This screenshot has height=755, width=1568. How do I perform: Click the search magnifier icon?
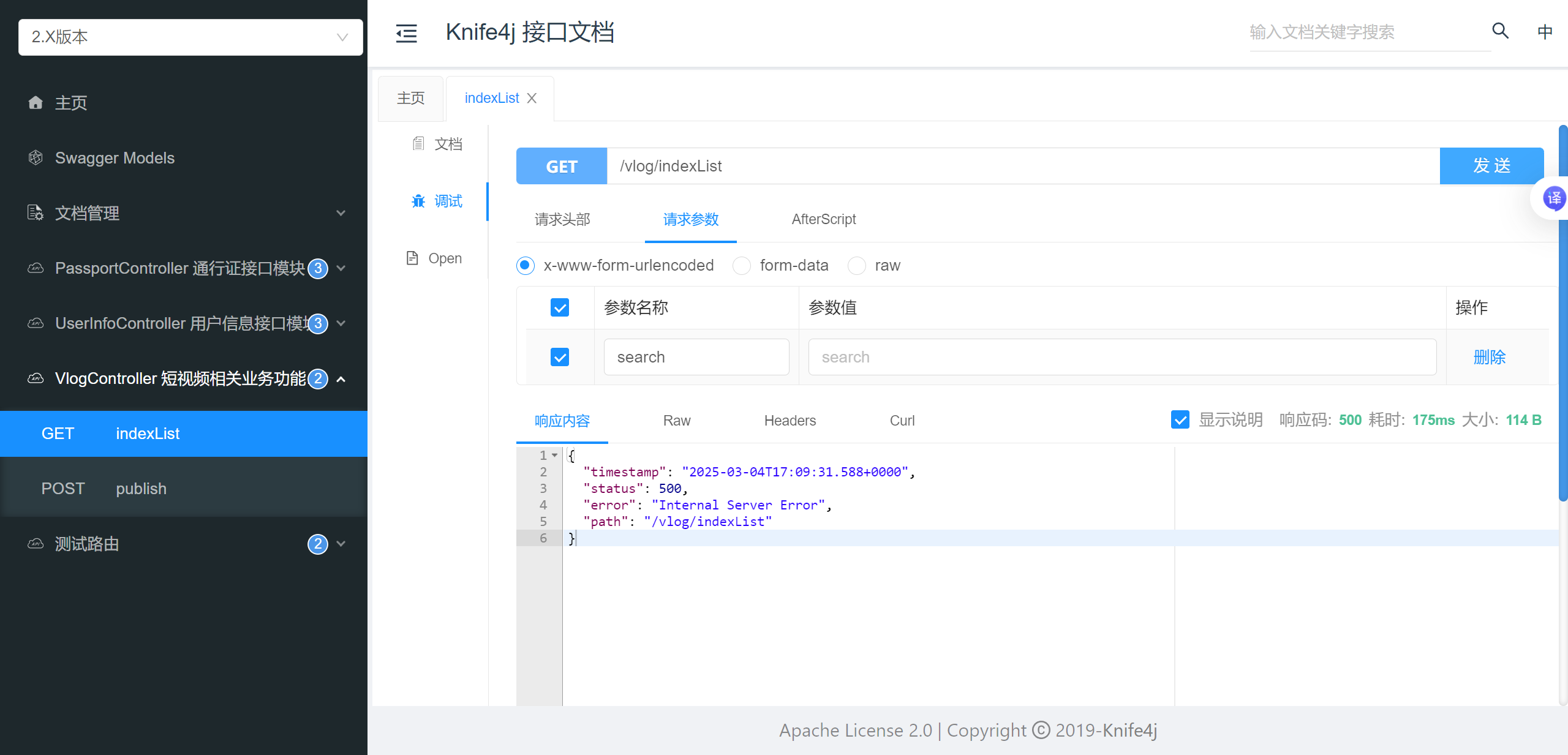1500,31
